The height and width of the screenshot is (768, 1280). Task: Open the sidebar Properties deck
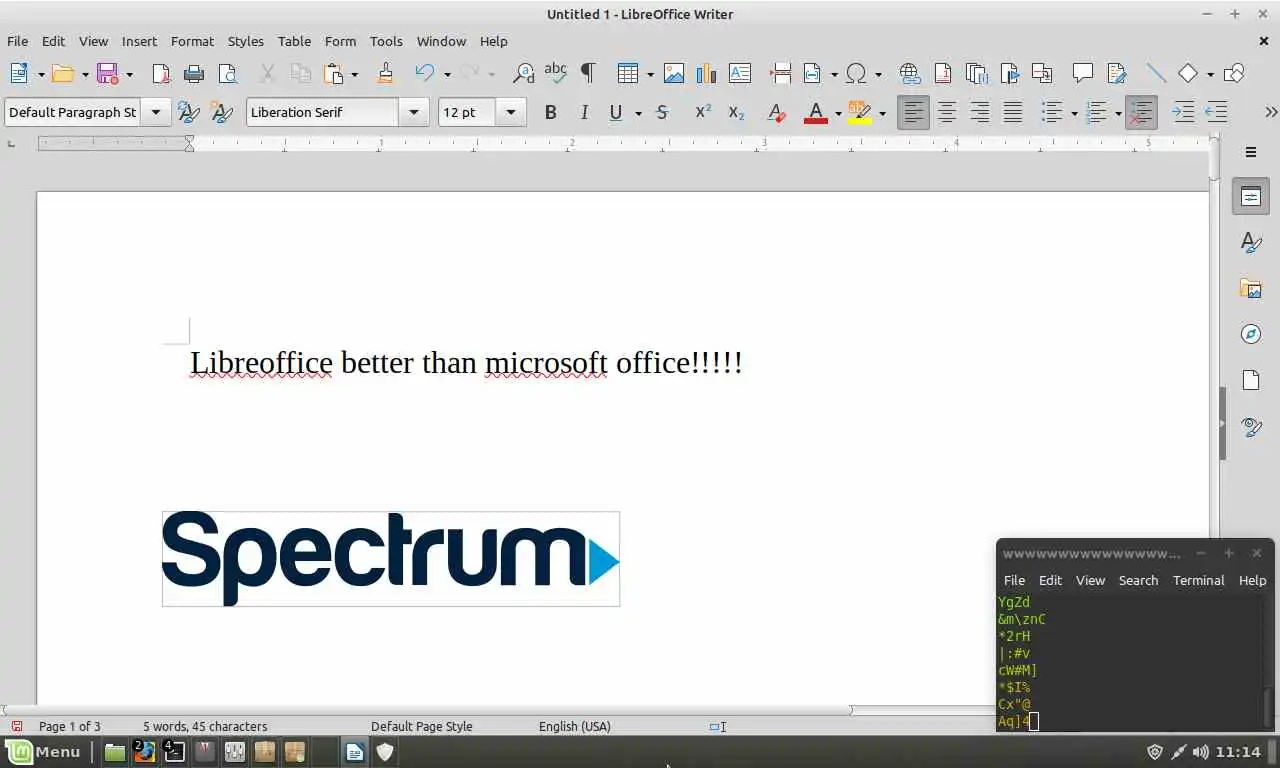pyautogui.click(x=1251, y=197)
